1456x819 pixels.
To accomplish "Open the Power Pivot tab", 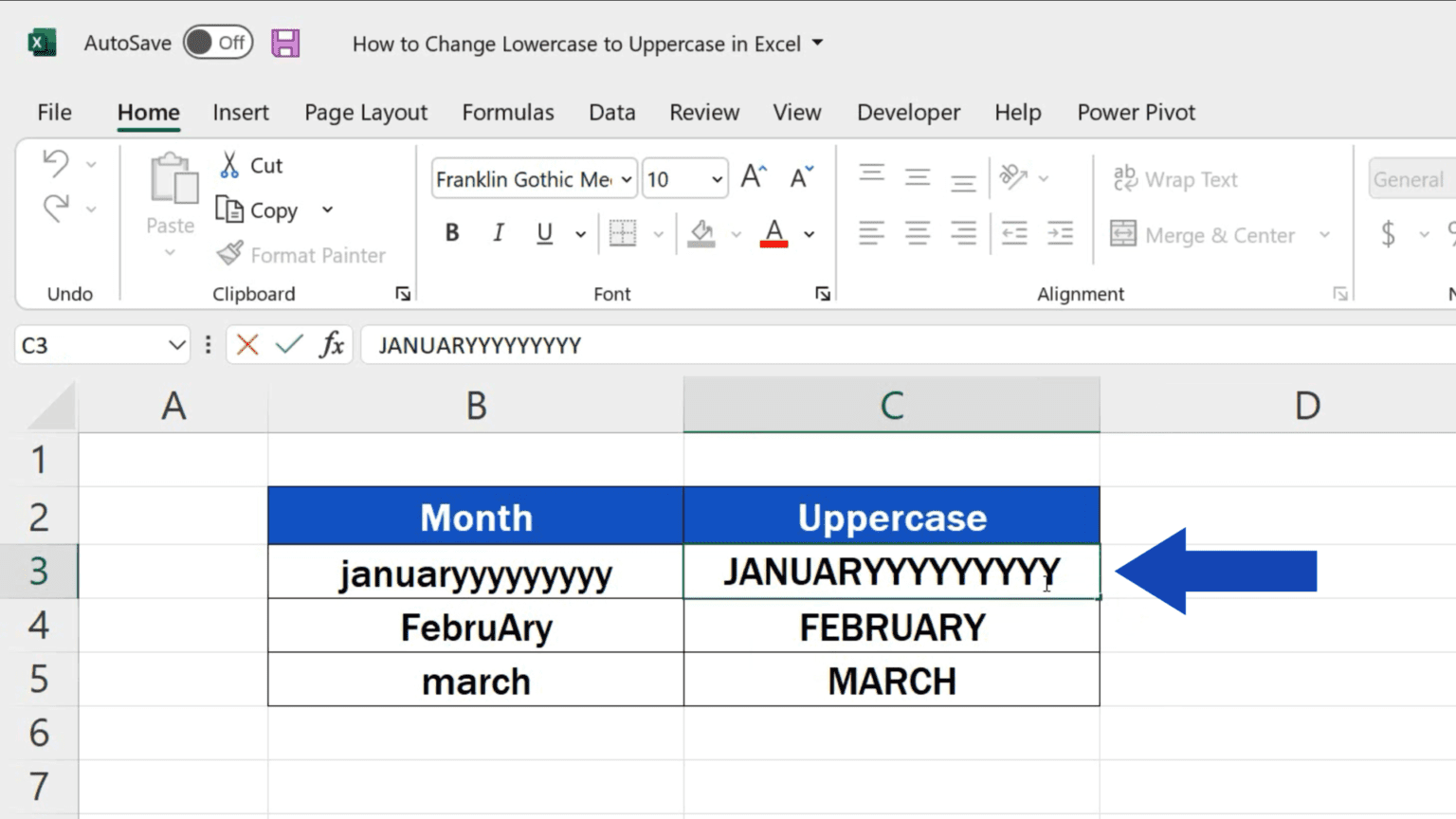I will click(x=1135, y=112).
